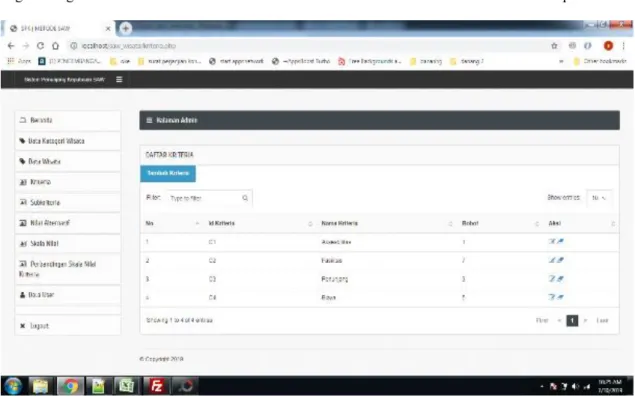The height and width of the screenshot is (397, 635).
Task: Click Logout in the sidebar
Action: pos(68,326)
